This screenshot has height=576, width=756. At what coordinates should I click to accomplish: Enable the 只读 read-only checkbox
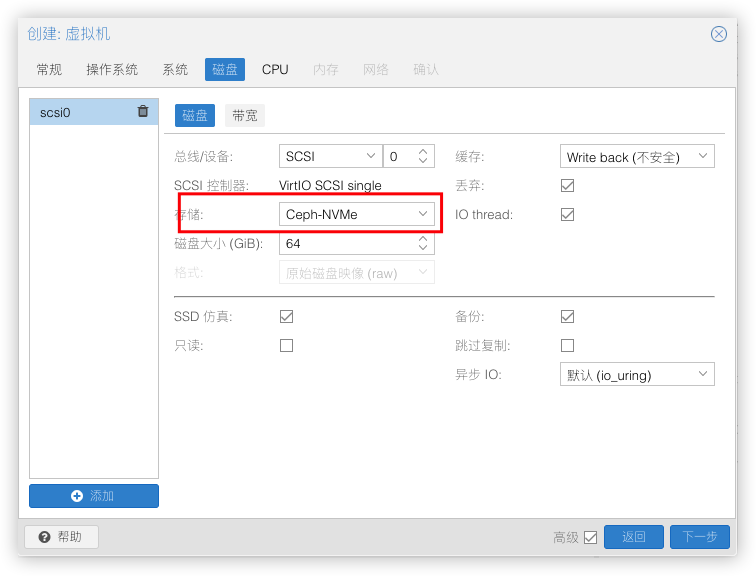coord(286,346)
